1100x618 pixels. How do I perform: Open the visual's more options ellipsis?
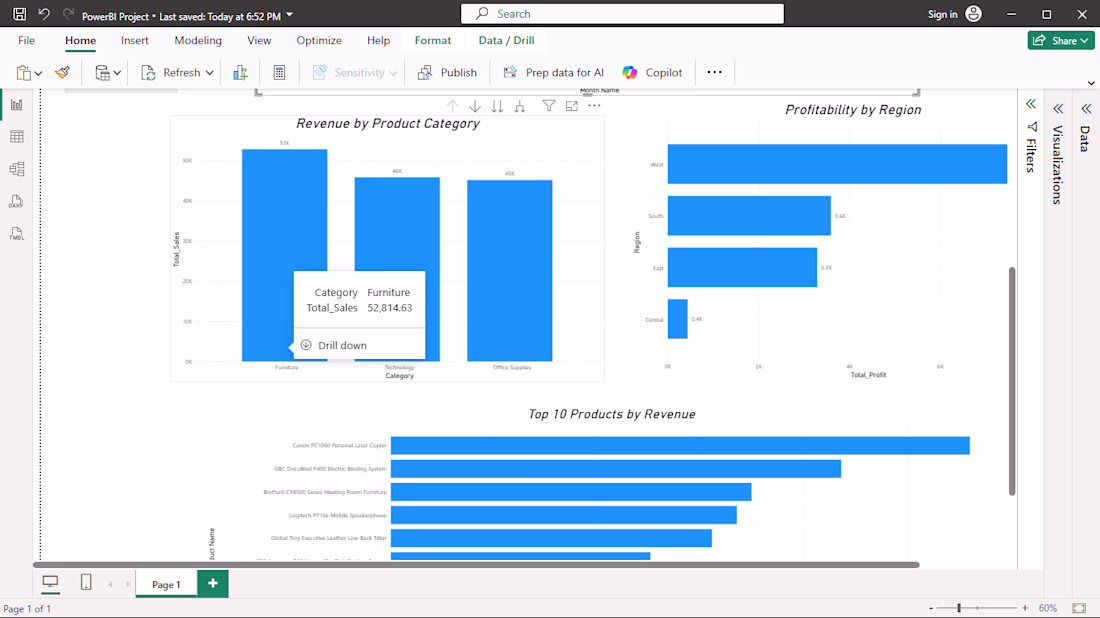pos(594,106)
